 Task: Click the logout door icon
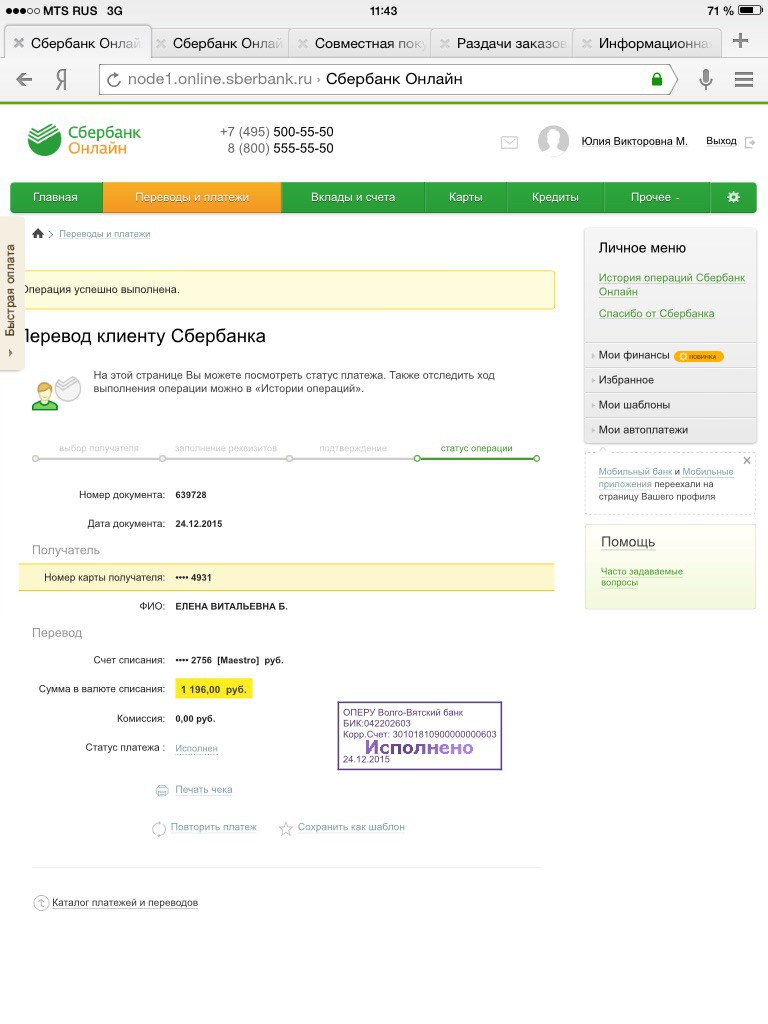(x=750, y=142)
